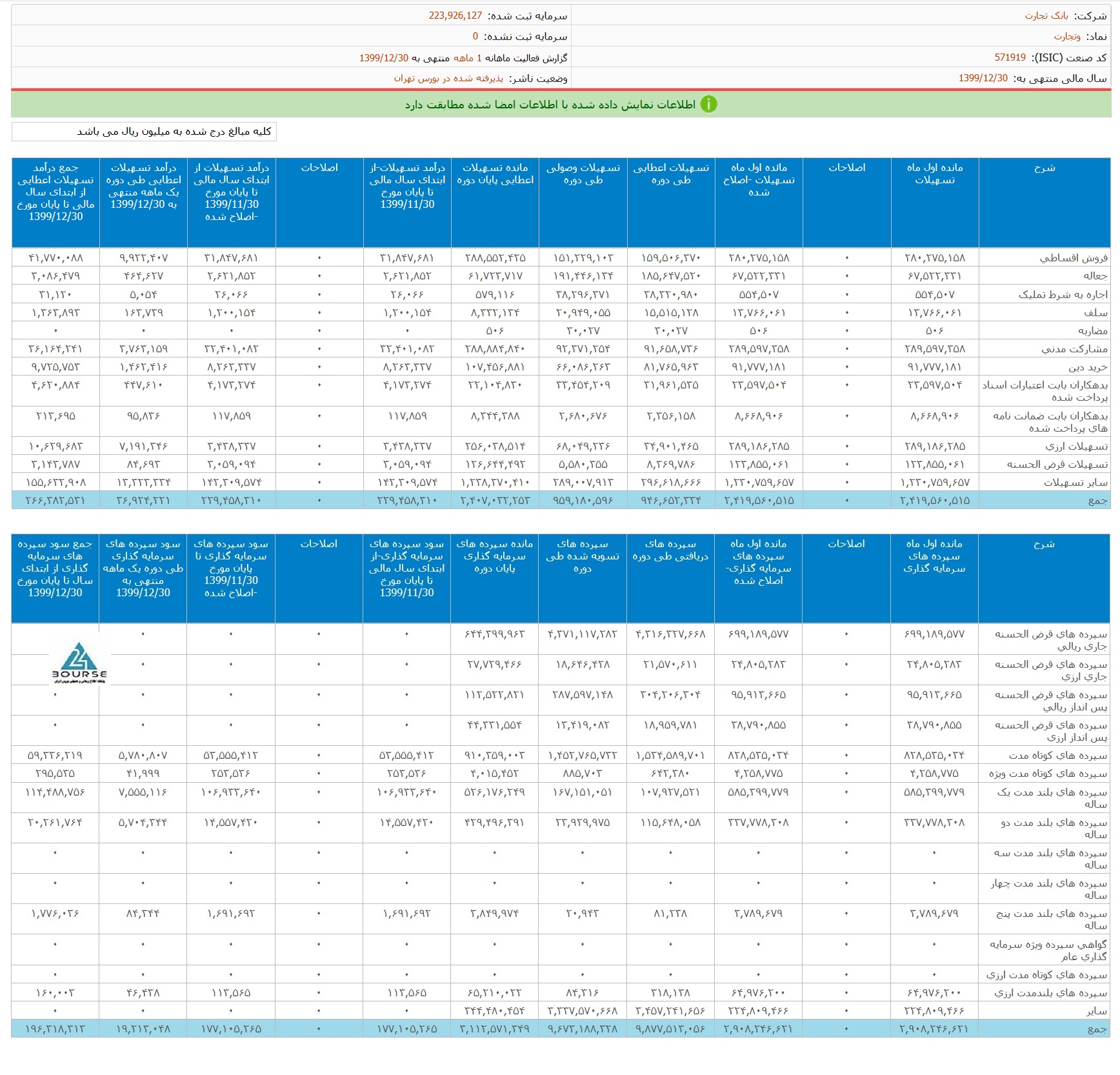Click the banner message 'اطلاعات نمایش داده شده با اطلاعات امضا شده مطابقت دارد'

click(x=550, y=105)
